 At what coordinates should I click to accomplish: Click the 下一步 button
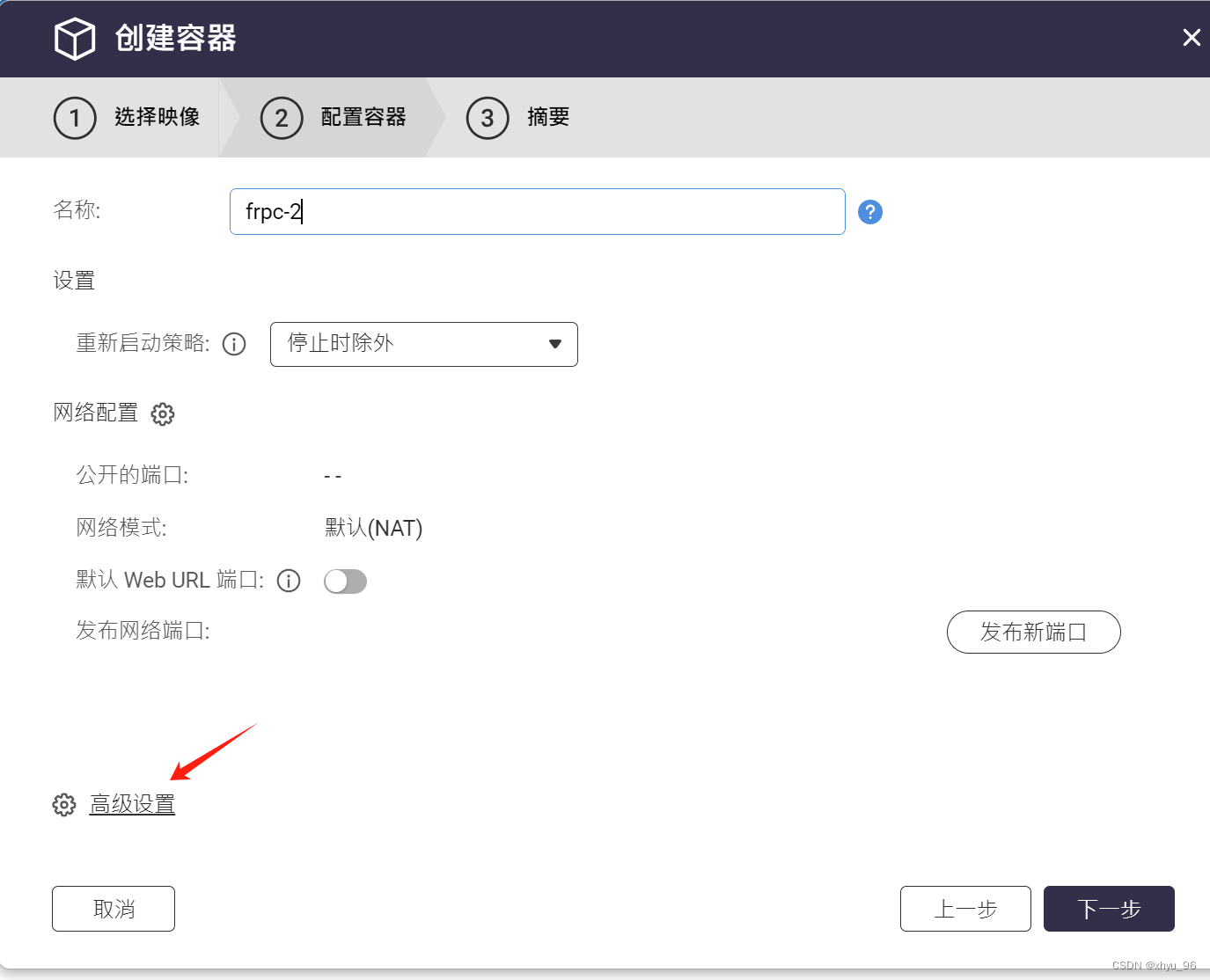tap(1109, 909)
